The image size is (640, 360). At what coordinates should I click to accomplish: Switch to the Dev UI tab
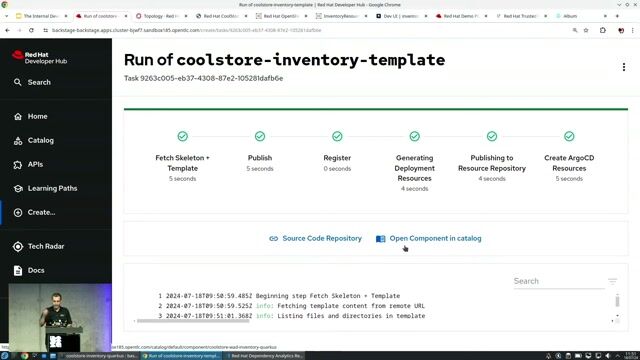pyautogui.click(x=401, y=16)
